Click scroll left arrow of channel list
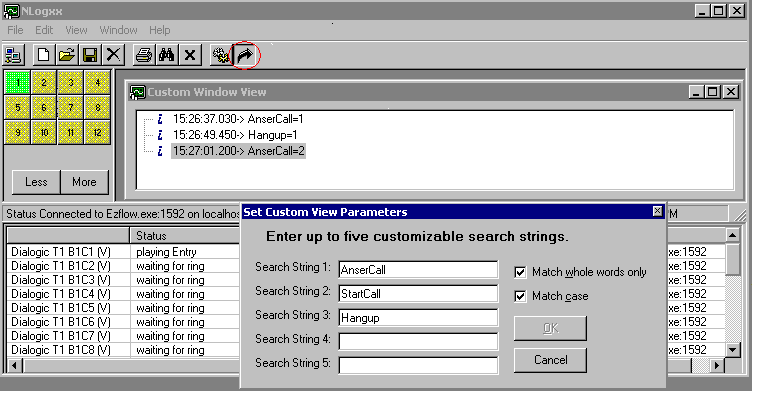Image resolution: width=758 pixels, height=396 pixels. 14,366
